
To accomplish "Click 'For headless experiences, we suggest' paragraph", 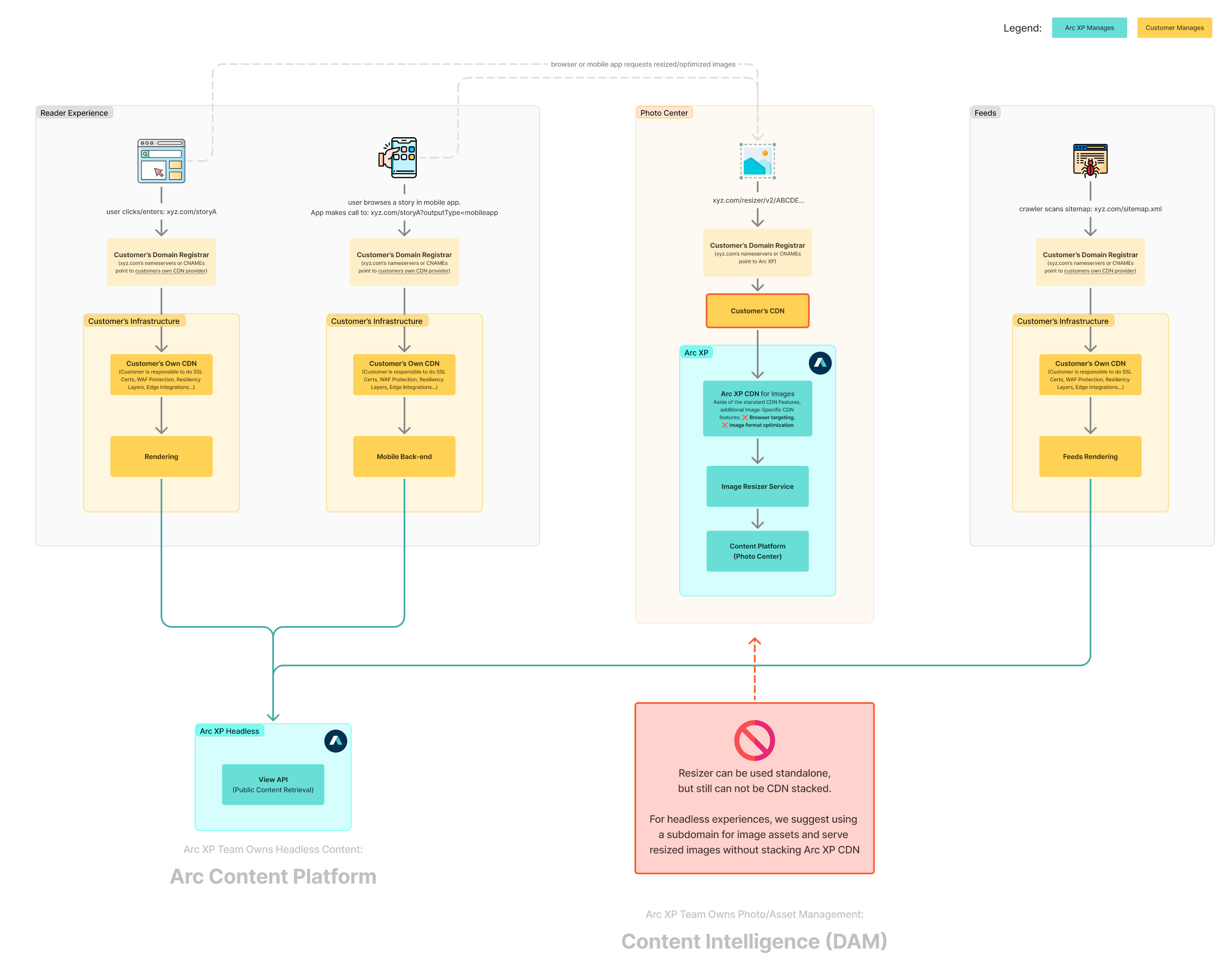I will [x=754, y=834].
